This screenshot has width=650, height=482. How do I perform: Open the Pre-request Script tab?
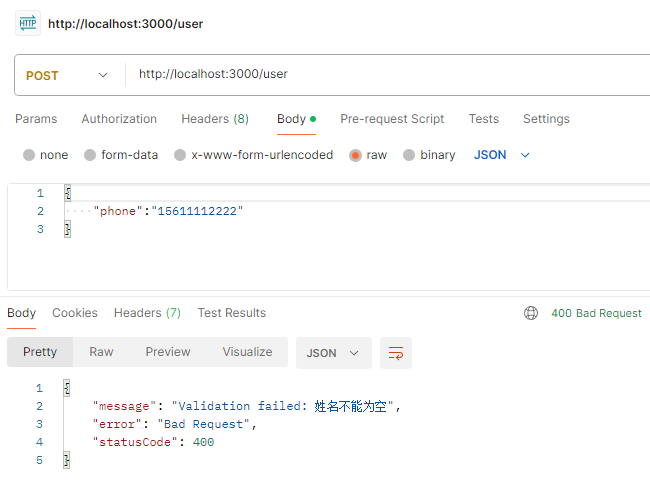[392, 119]
